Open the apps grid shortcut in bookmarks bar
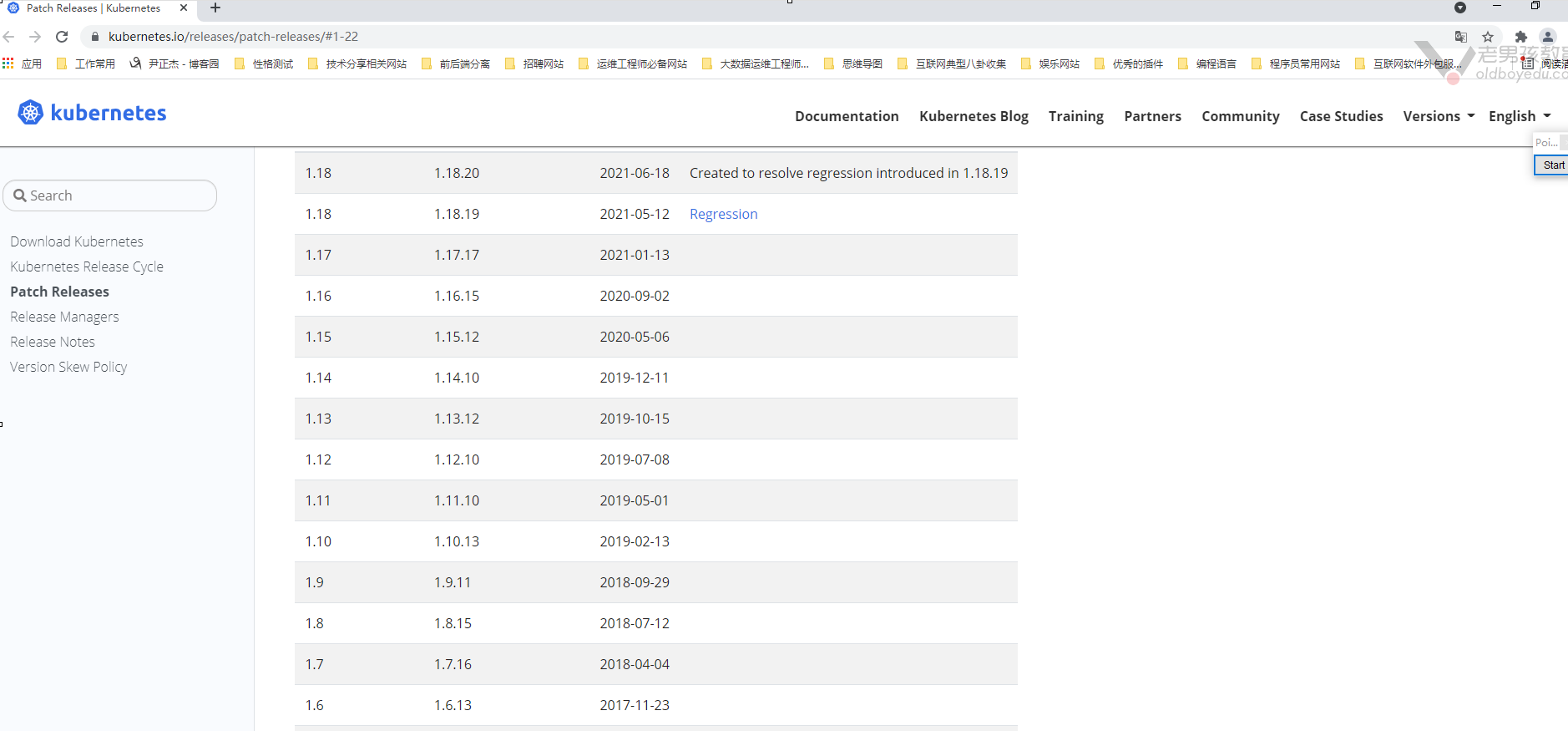The height and width of the screenshot is (731, 1568). (x=9, y=63)
